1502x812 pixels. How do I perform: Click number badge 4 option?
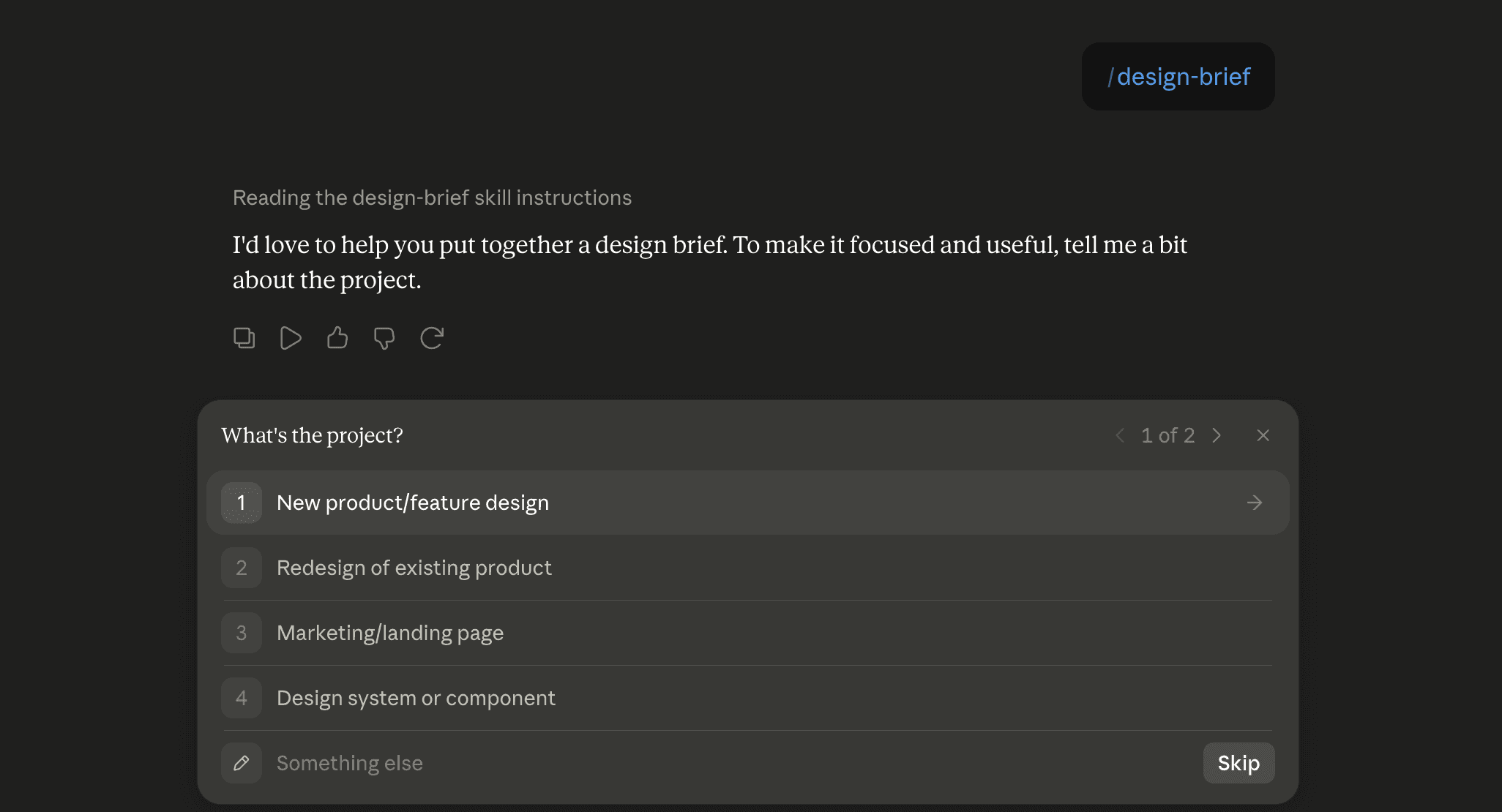tap(242, 698)
